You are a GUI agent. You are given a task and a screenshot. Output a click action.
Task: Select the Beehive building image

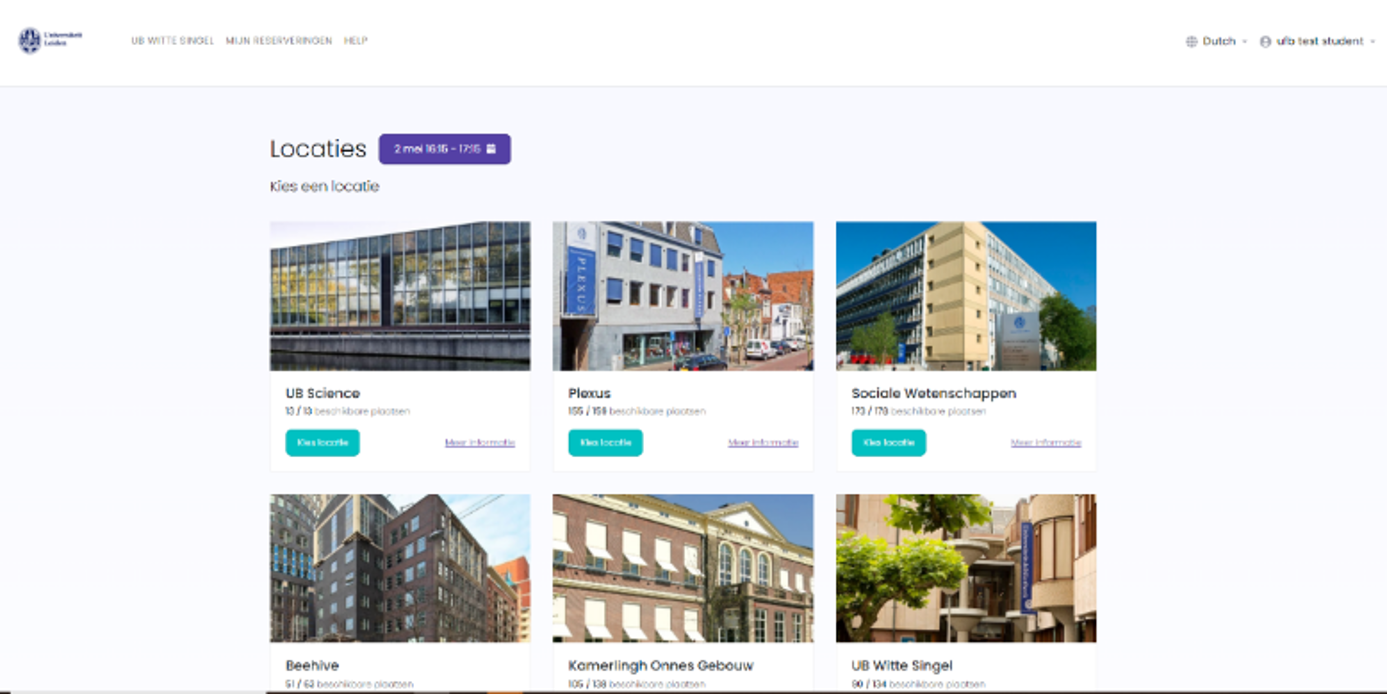[x=400, y=568]
